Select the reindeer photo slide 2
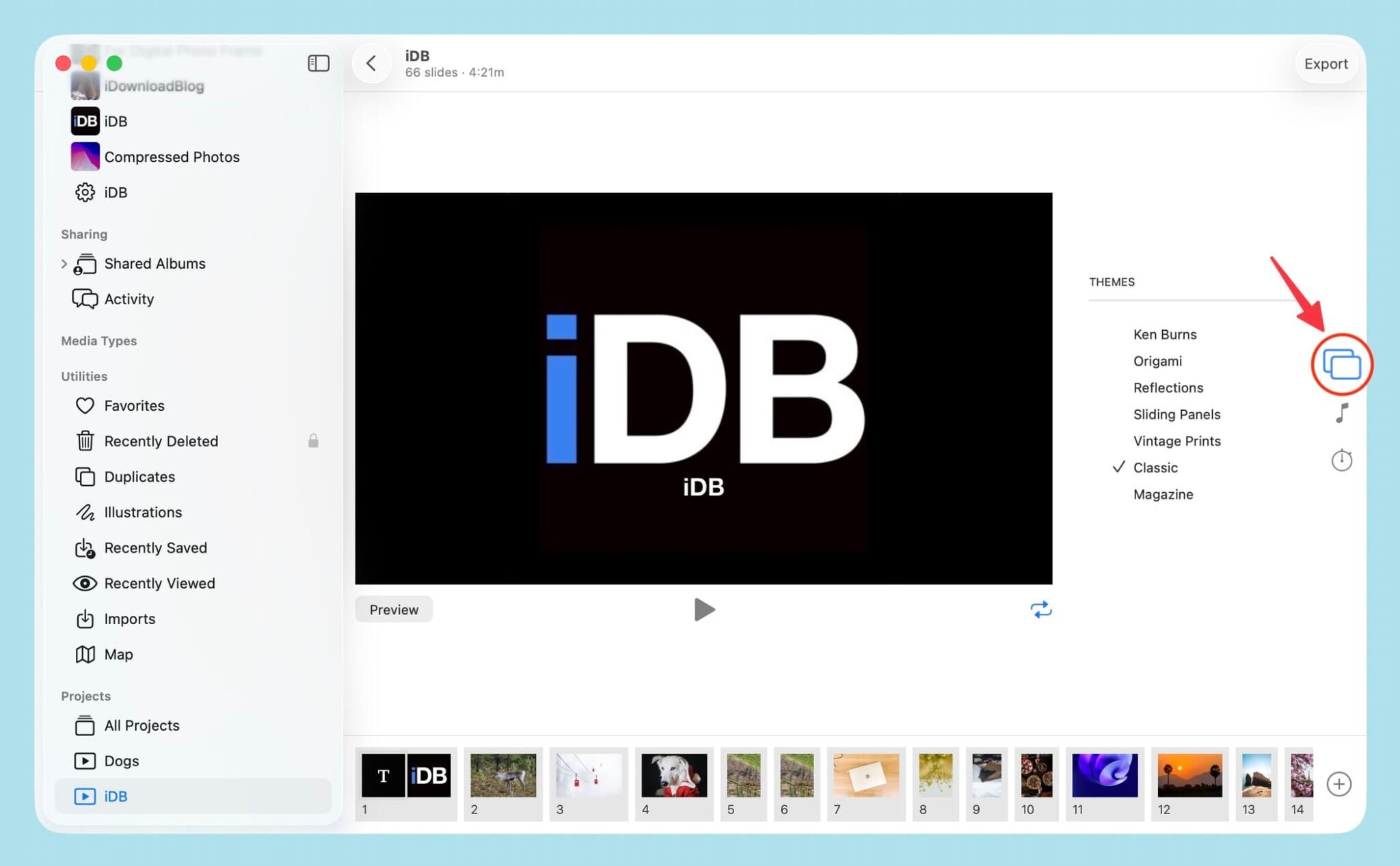 click(503, 783)
